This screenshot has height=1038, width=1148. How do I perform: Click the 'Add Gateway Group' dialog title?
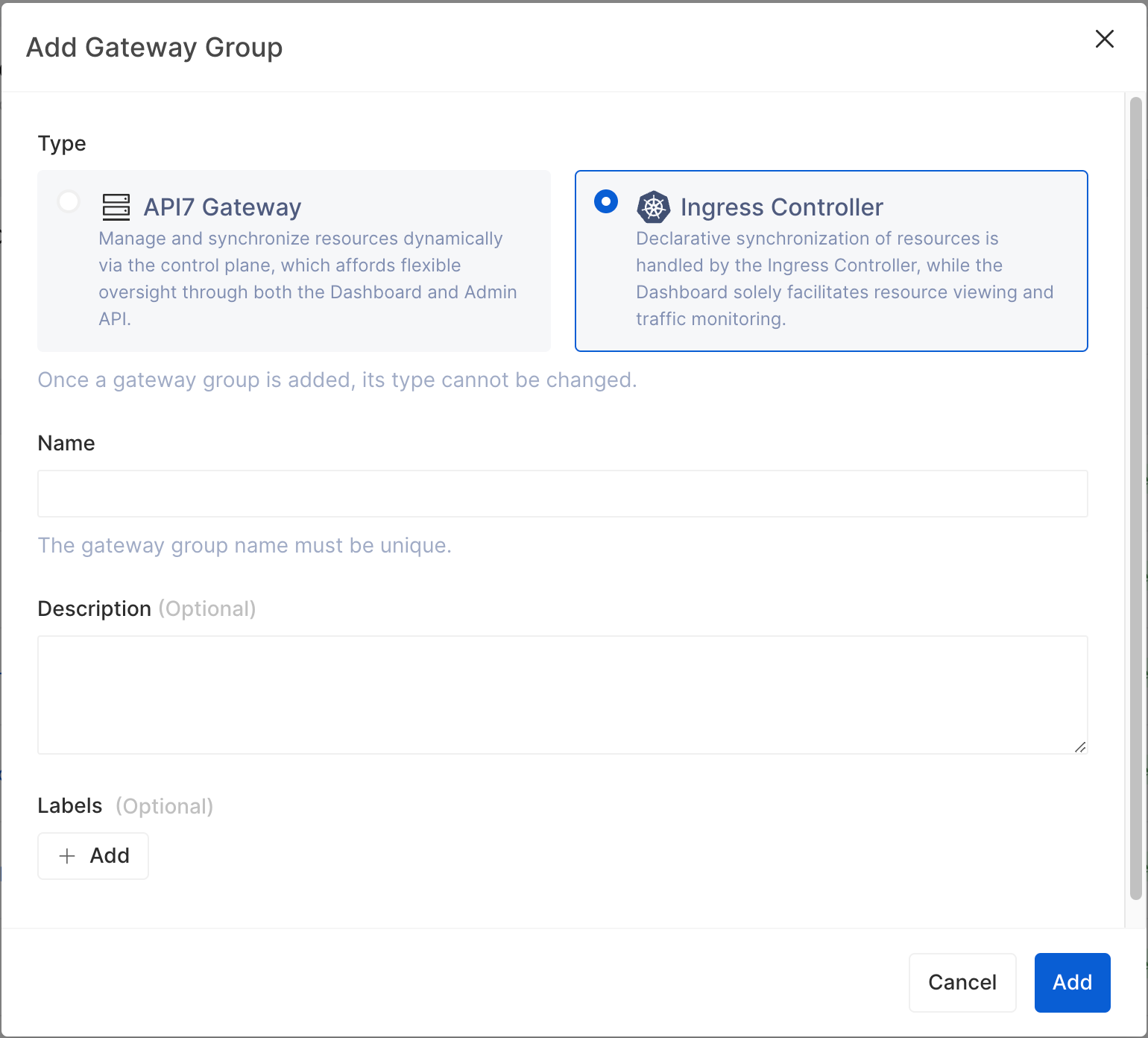pos(154,48)
